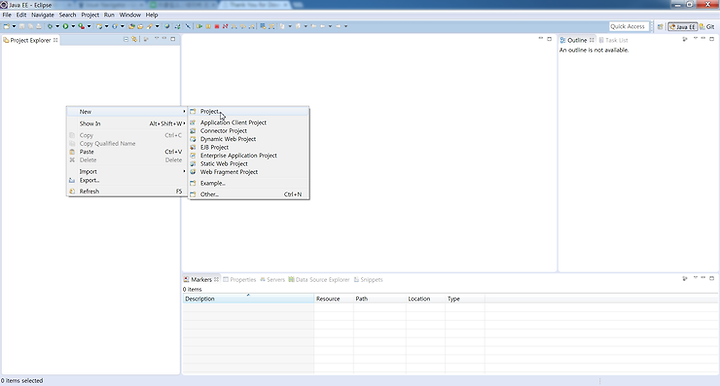Select the Markers tab
Viewport: 720px width, 386px height.
201,280
